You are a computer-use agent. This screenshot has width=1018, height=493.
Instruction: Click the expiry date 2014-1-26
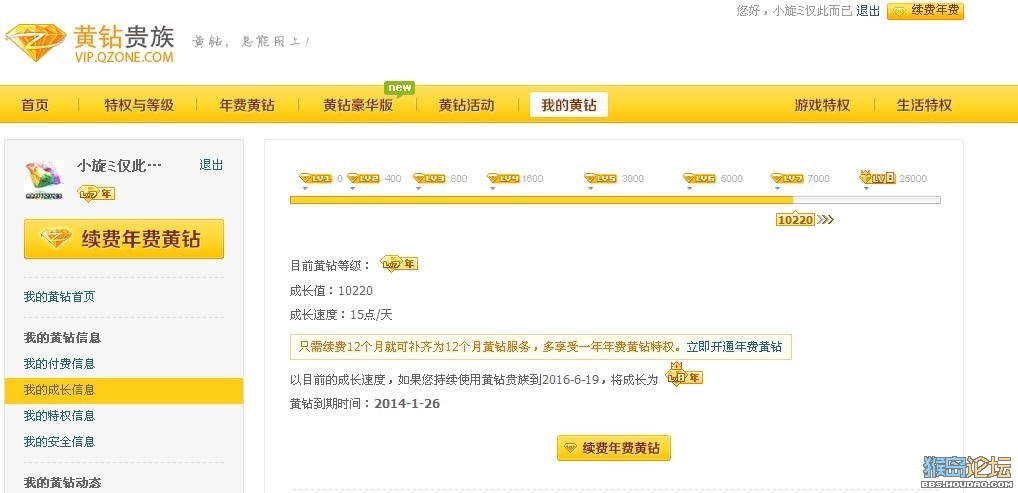407,403
